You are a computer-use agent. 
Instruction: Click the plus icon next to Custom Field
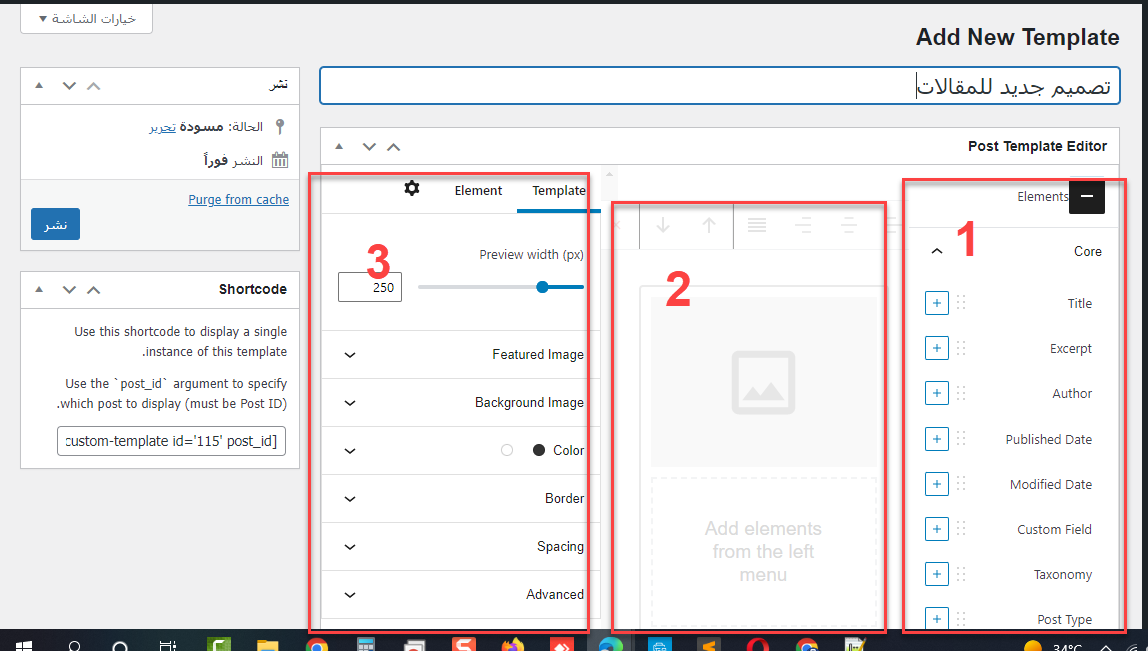[936, 529]
